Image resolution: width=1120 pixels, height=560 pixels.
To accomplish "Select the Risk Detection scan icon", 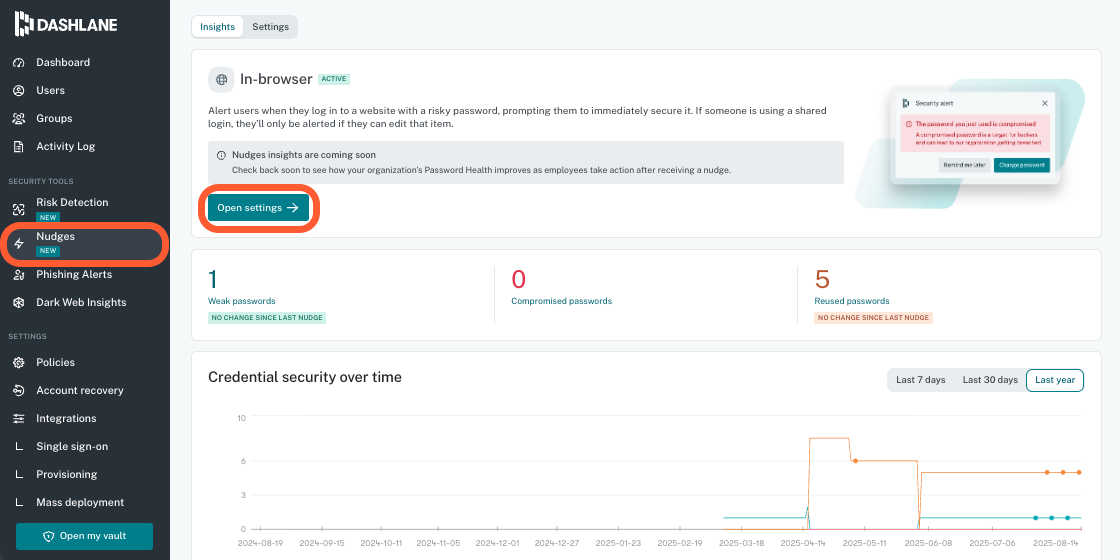I will [x=19, y=209].
